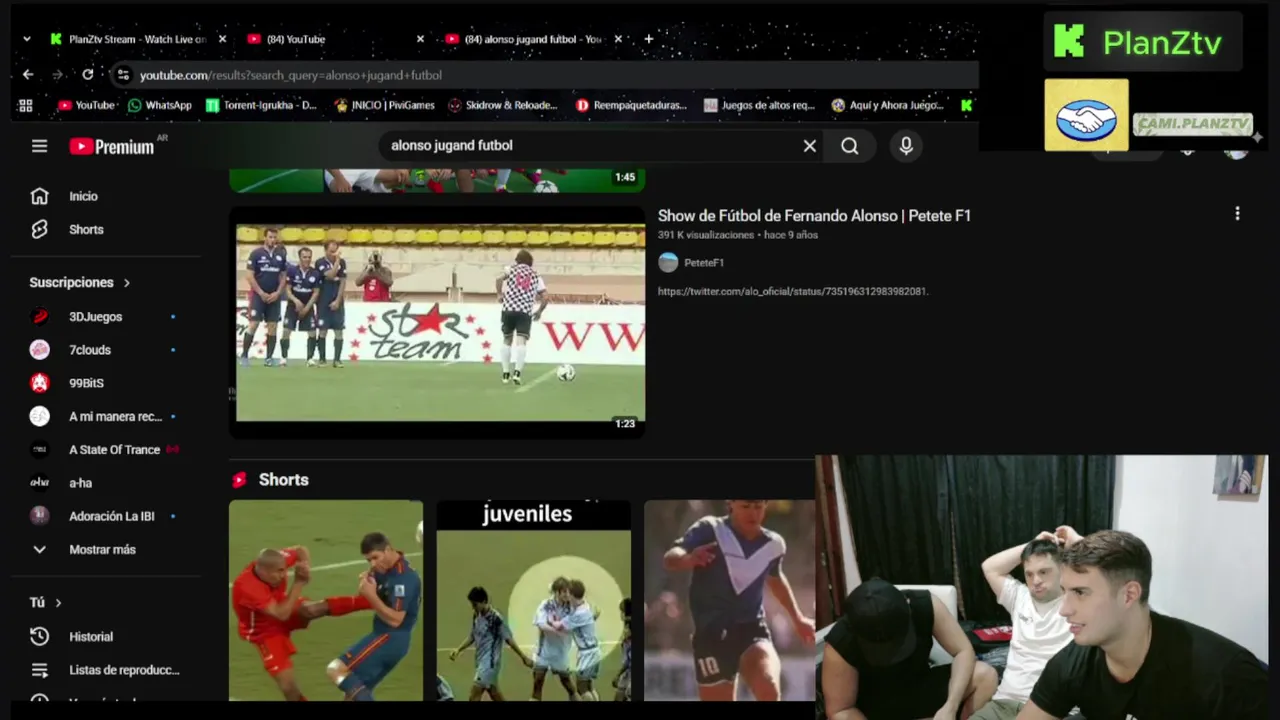Open Juegos de altos req... bookmark
This screenshot has height=720, width=1280.
pos(759,105)
